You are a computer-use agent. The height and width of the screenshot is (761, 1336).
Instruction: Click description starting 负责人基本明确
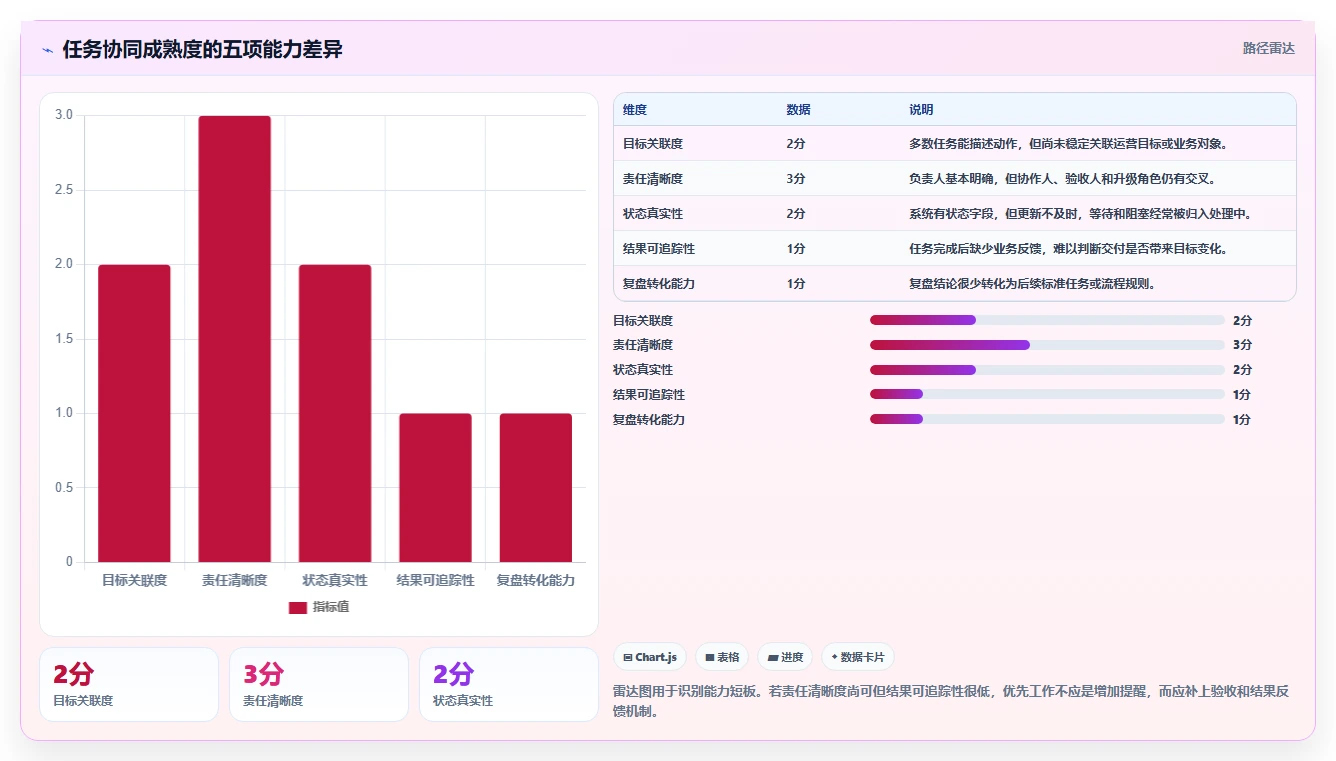coord(1062,179)
